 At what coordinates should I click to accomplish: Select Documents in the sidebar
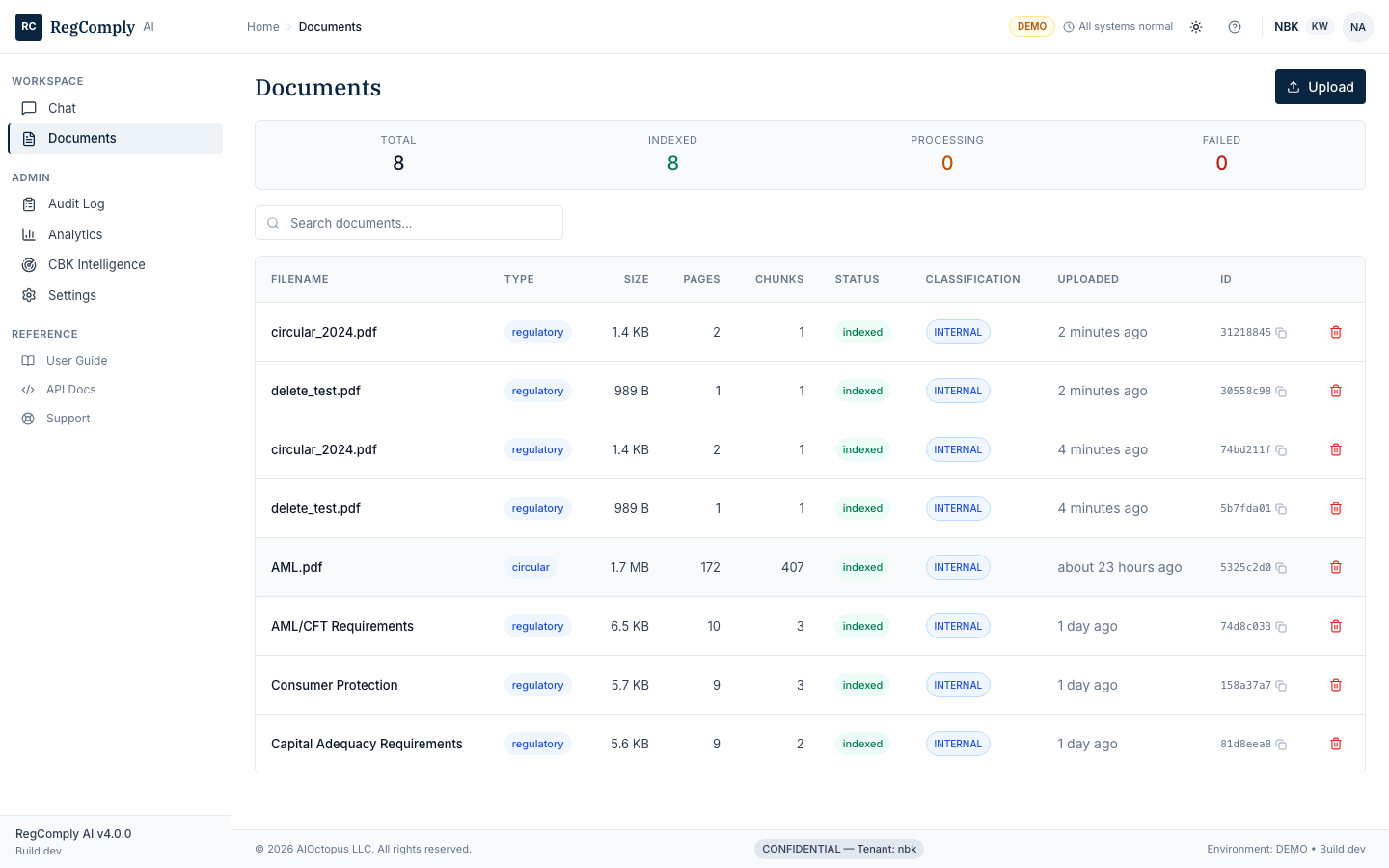(116, 139)
